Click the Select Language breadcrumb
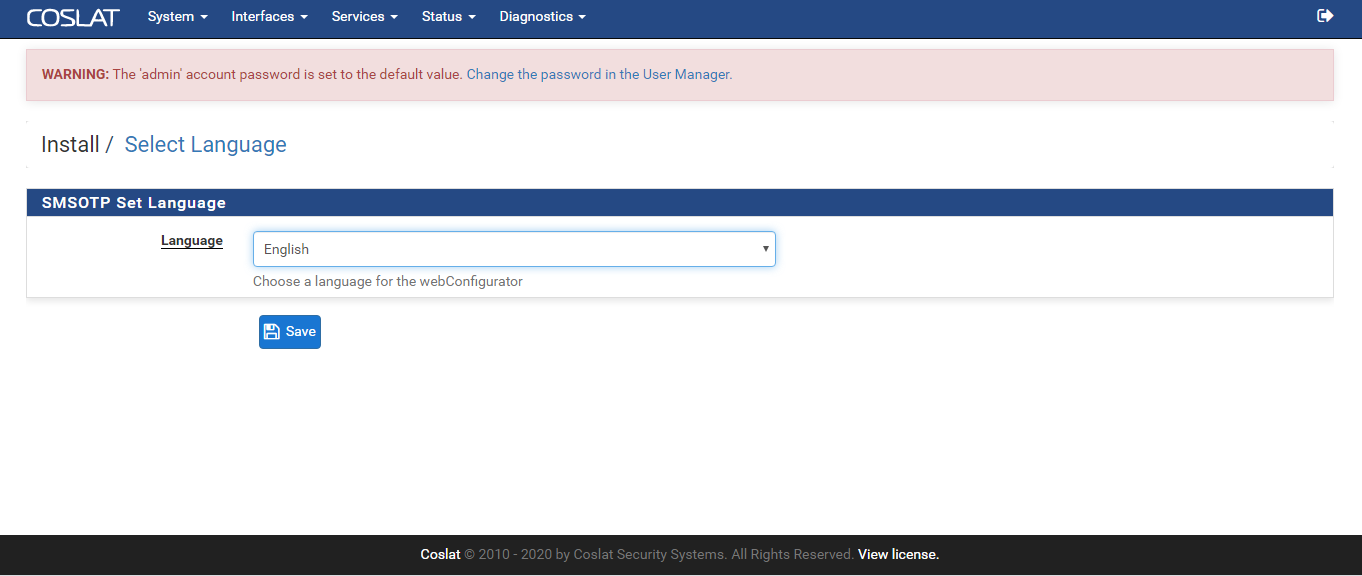This screenshot has width=1362, height=576. tap(205, 145)
